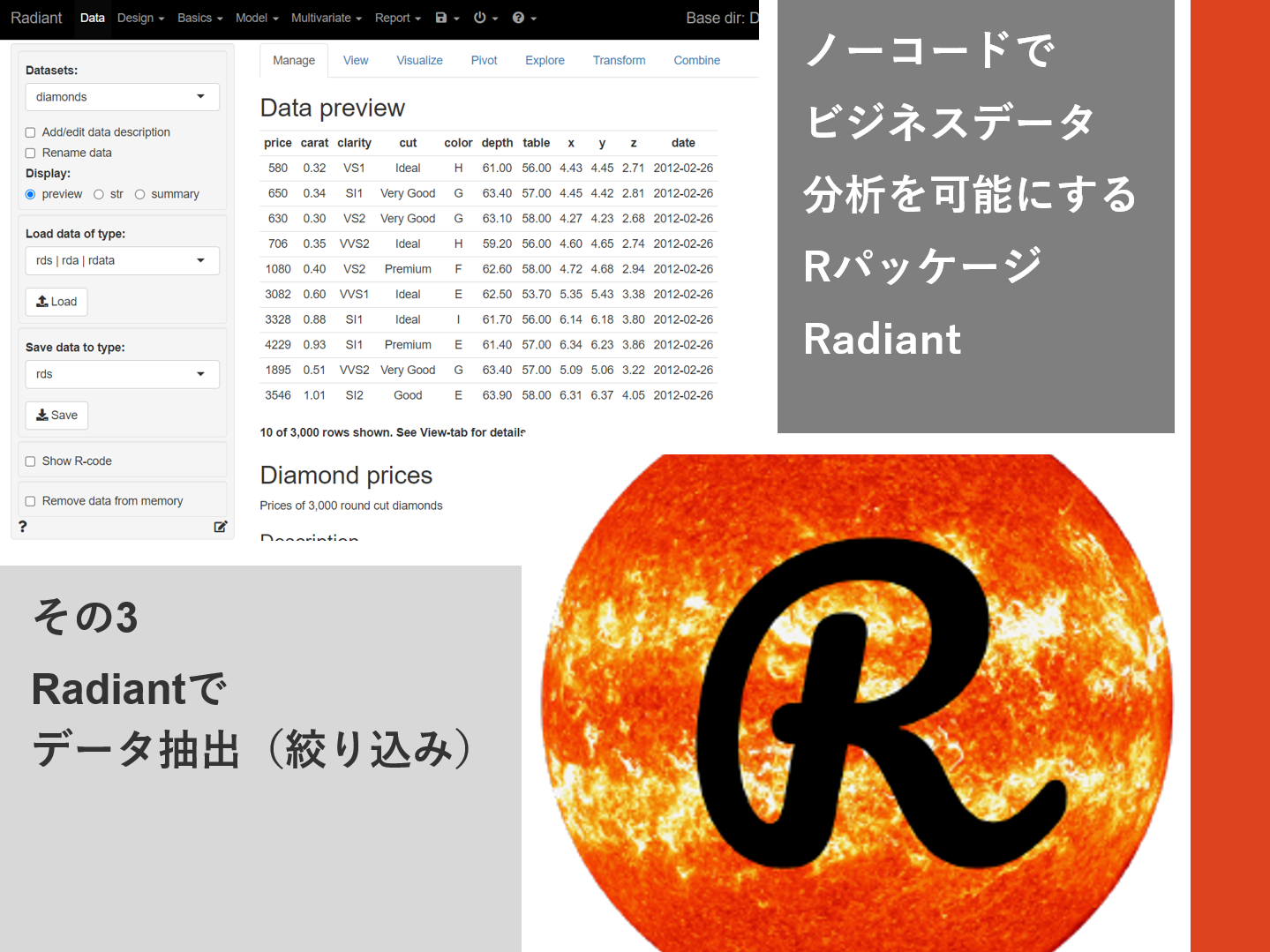The height and width of the screenshot is (952, 1270).
Task: Open the power icon menu in navbar
Action: [480, 18]
